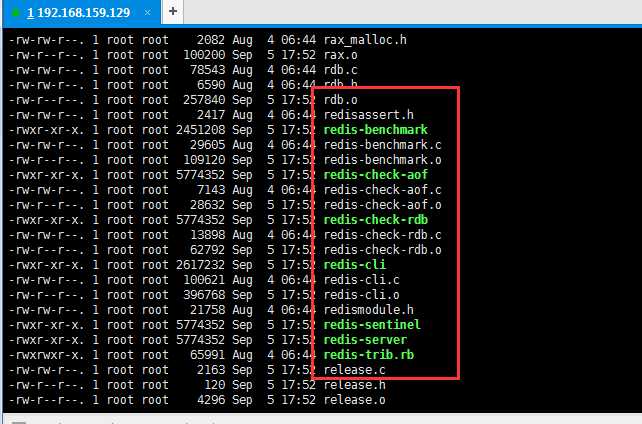Click file size 257840 of rdb.o

pos(204,100)
